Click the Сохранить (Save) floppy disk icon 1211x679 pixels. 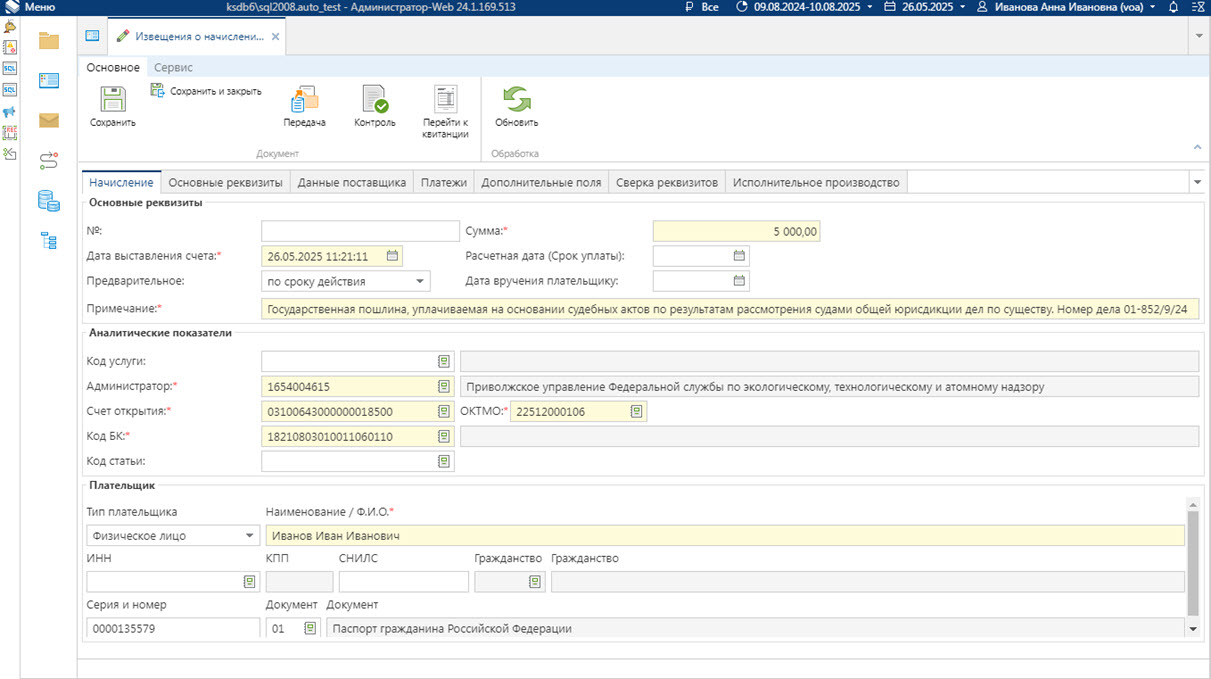[112, 99]
